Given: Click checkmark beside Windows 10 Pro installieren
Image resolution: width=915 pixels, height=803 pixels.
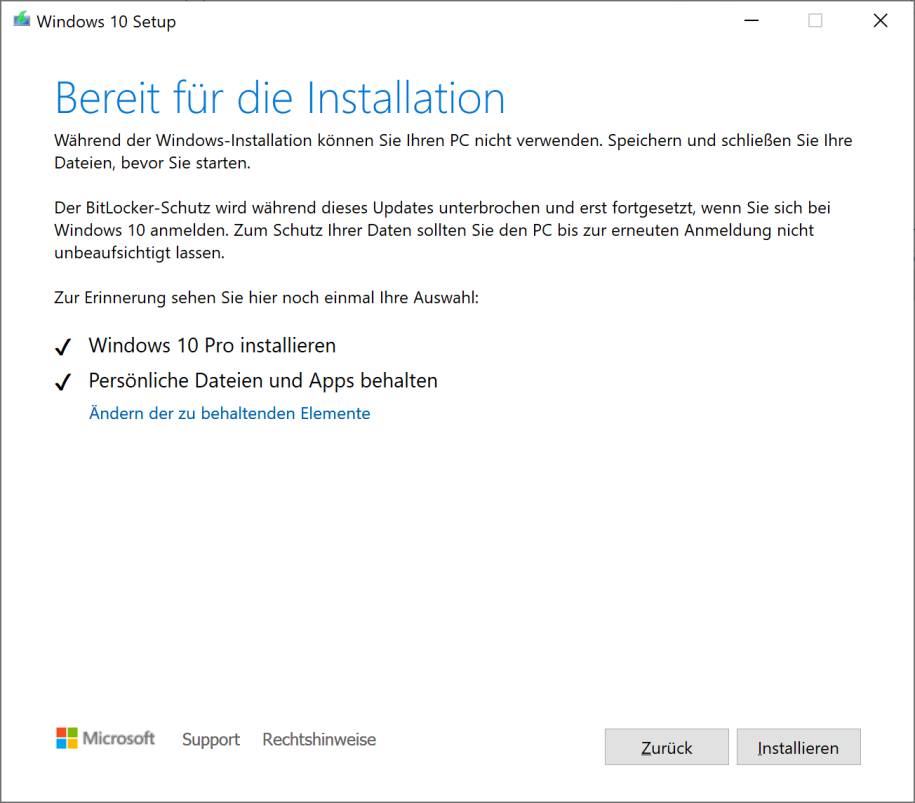Looking at the screenshot, I should 64,347.
